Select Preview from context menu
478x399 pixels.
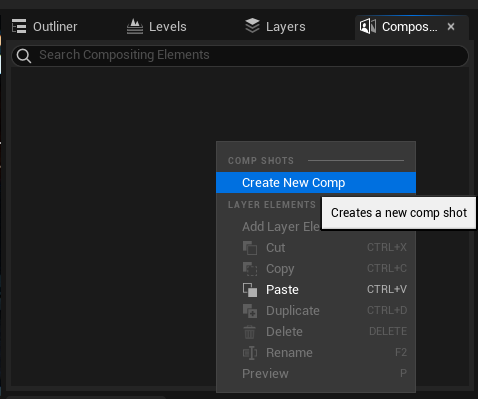[x=316, y=374]
